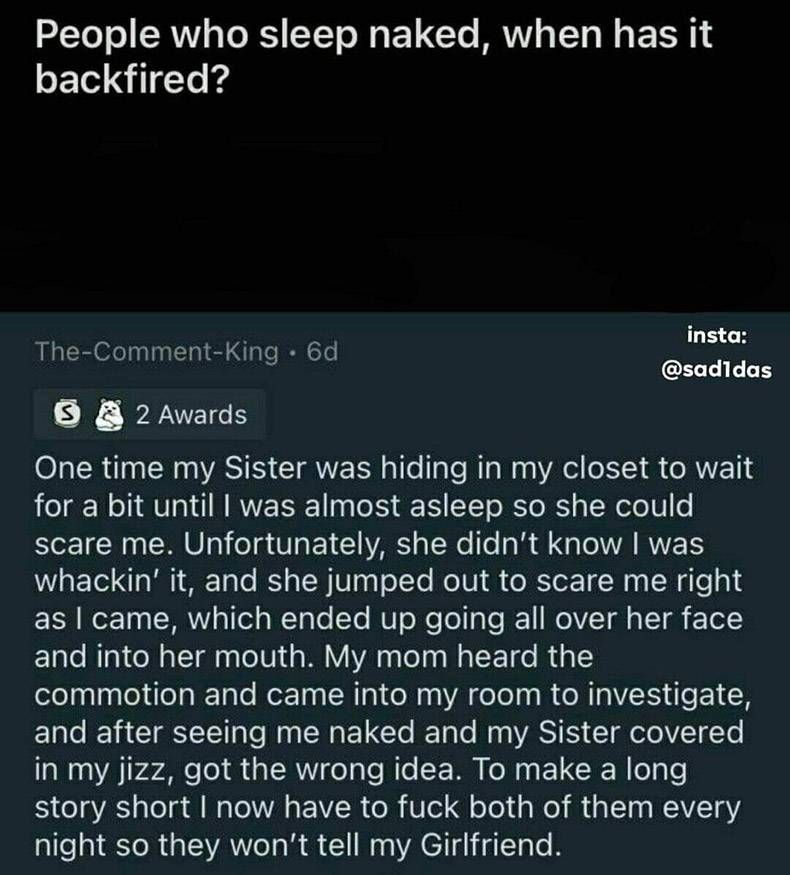Click the line starting 'for a bit until'

(x=364, y=506)
